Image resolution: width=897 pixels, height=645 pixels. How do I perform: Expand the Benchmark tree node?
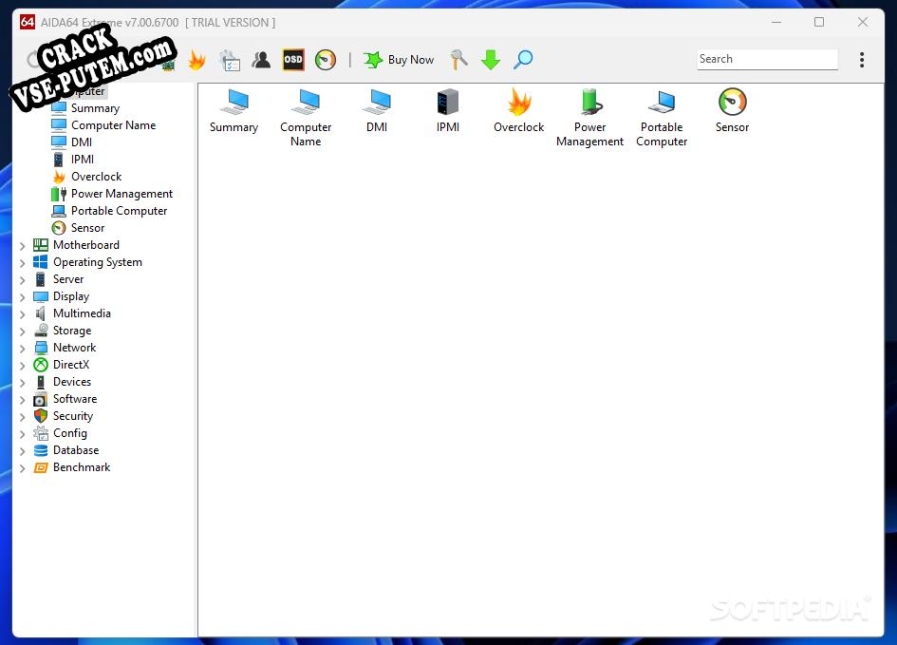coord(23,468)
